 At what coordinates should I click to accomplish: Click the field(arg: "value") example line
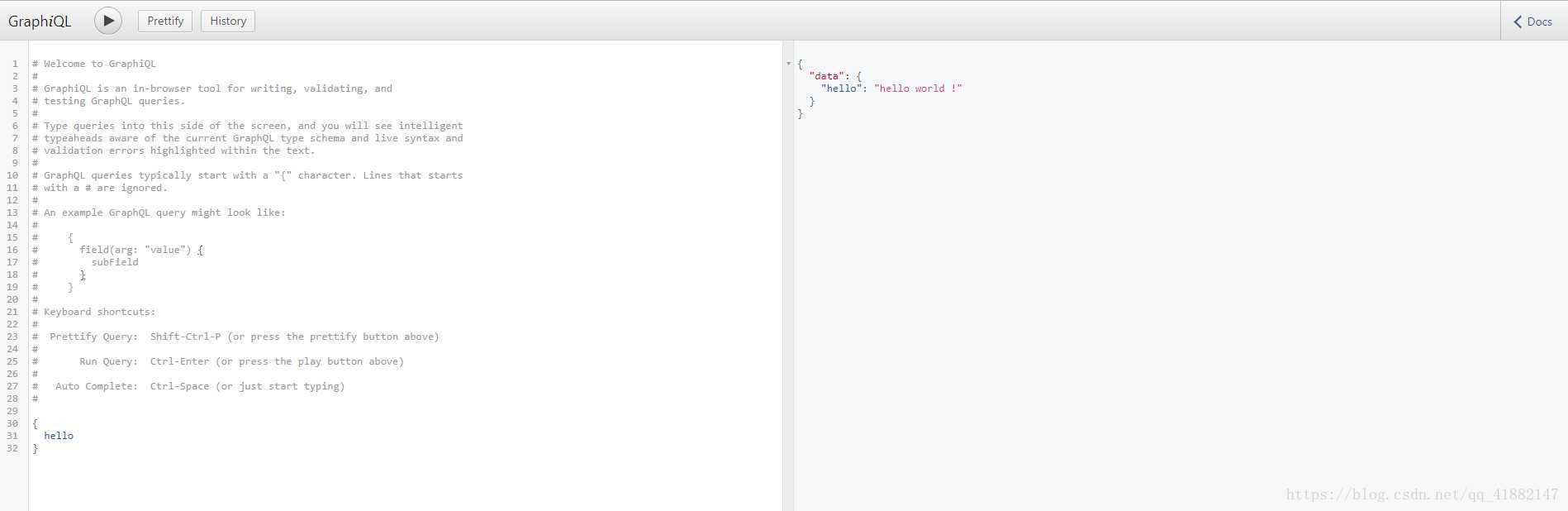click(x=117, y=250)
